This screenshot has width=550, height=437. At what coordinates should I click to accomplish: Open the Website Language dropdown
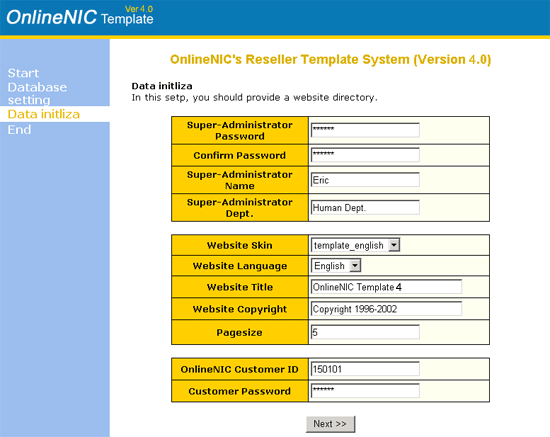click(x=336, y=266)
